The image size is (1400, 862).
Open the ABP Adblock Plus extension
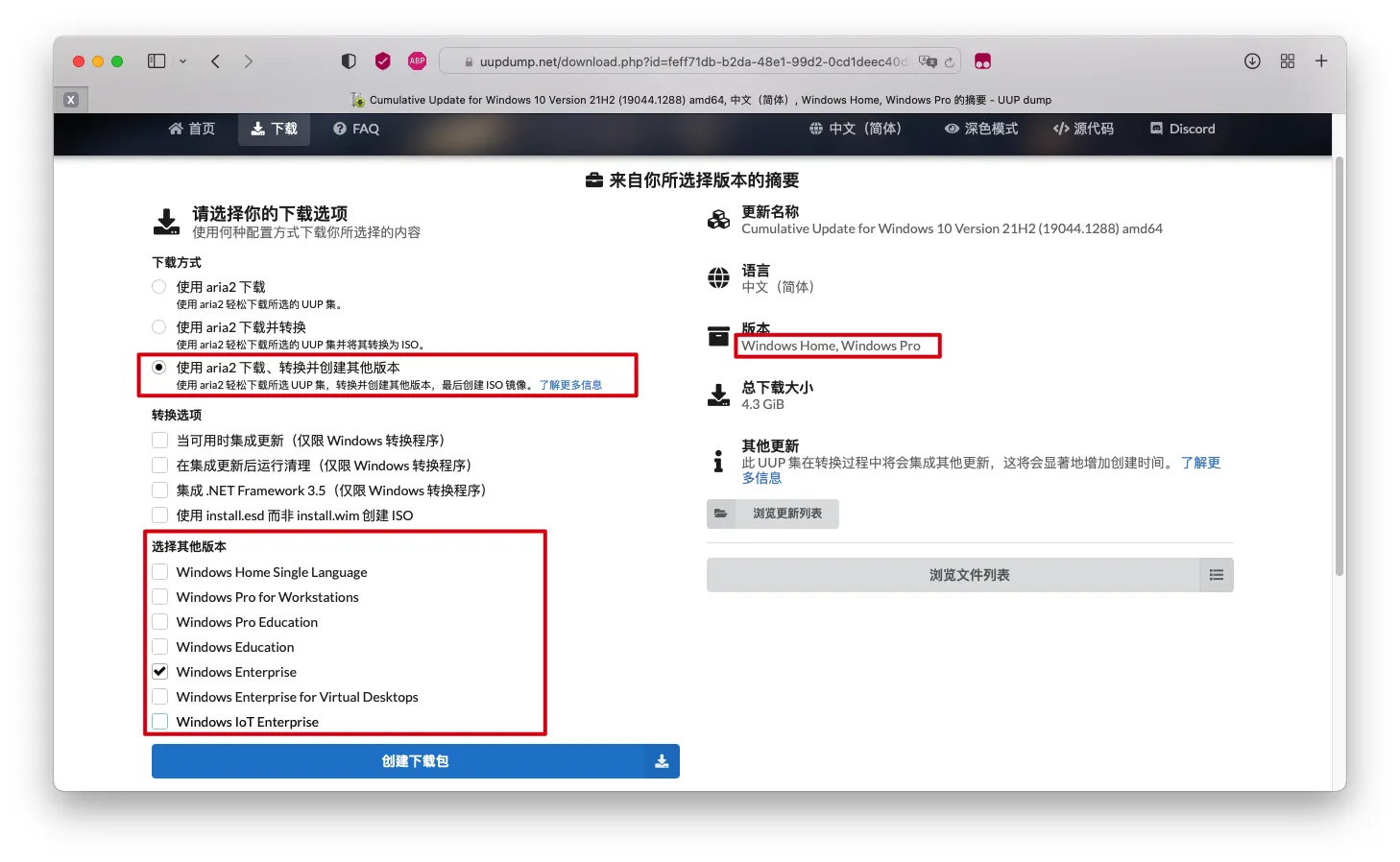coord(417,61)
